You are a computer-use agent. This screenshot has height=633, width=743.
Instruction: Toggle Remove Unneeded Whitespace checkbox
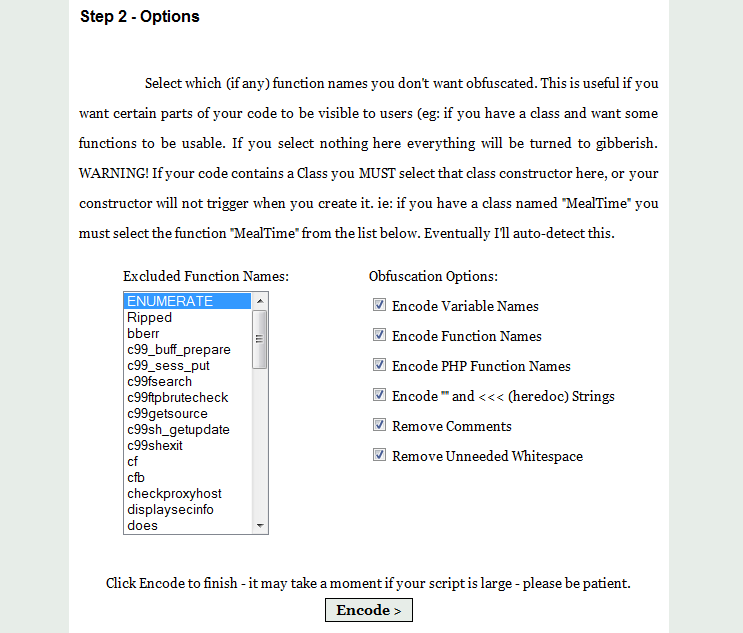tap(379, 455)
